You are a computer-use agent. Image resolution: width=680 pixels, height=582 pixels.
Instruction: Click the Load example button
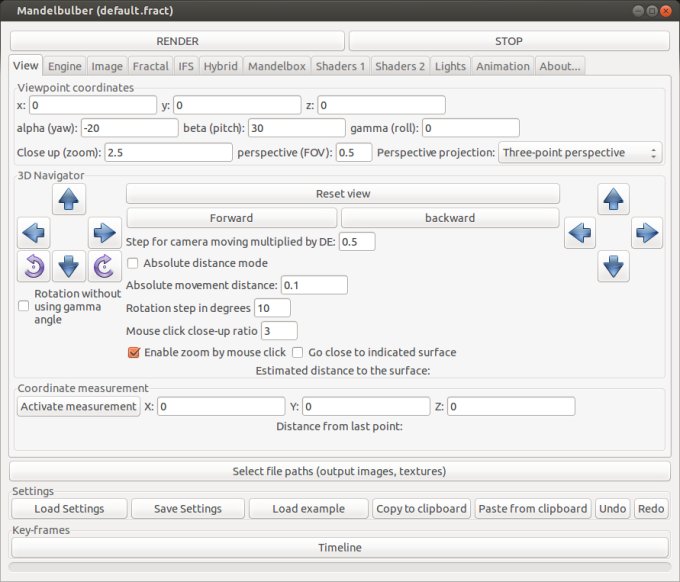[x=308, y=508]
